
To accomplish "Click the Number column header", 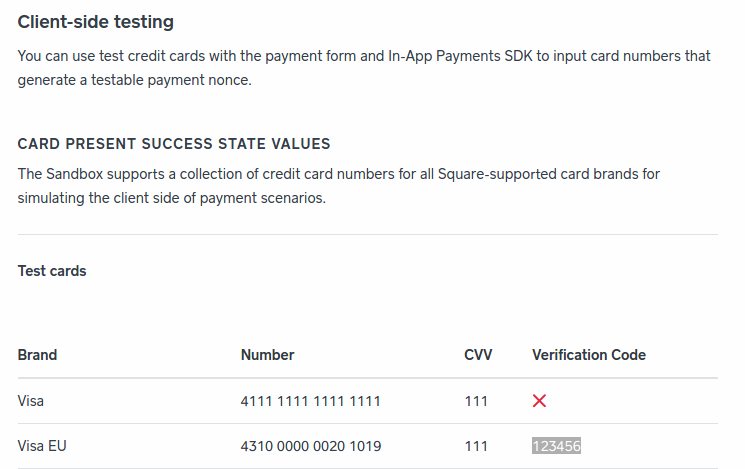I will coord(267,355).
